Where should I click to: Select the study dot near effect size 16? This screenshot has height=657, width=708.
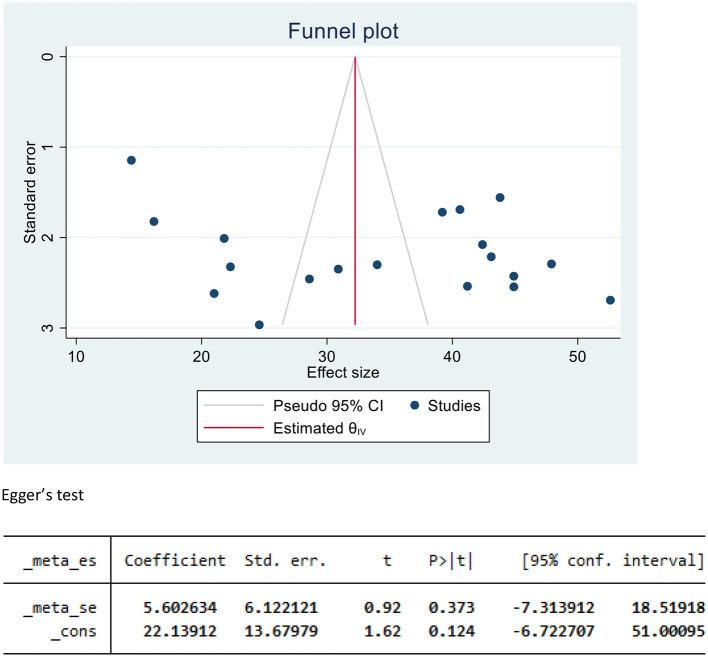tap(154, 221)
